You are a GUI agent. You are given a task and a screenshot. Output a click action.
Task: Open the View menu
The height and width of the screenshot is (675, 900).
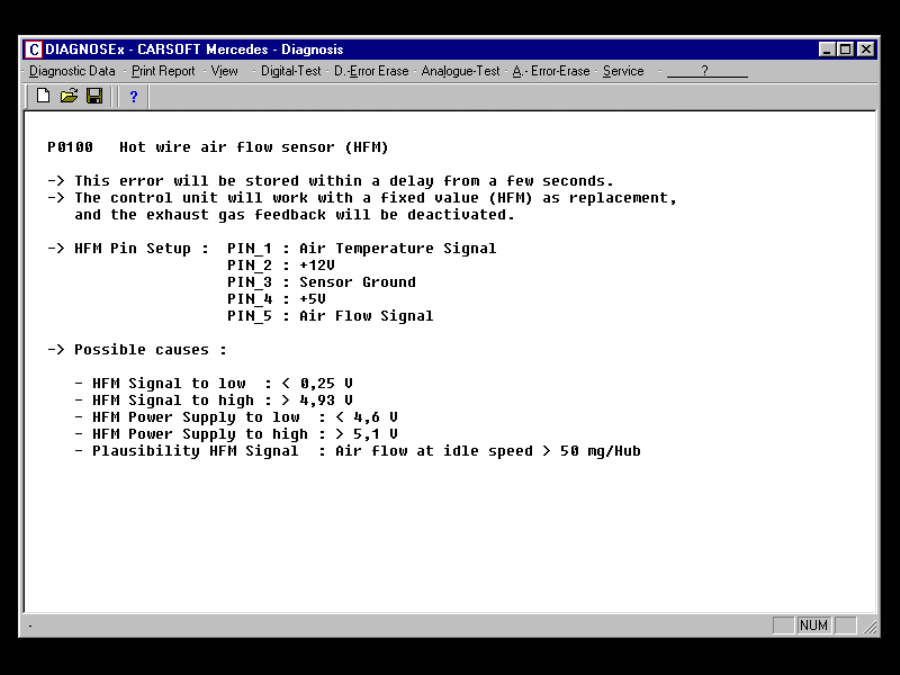point(224,71)
